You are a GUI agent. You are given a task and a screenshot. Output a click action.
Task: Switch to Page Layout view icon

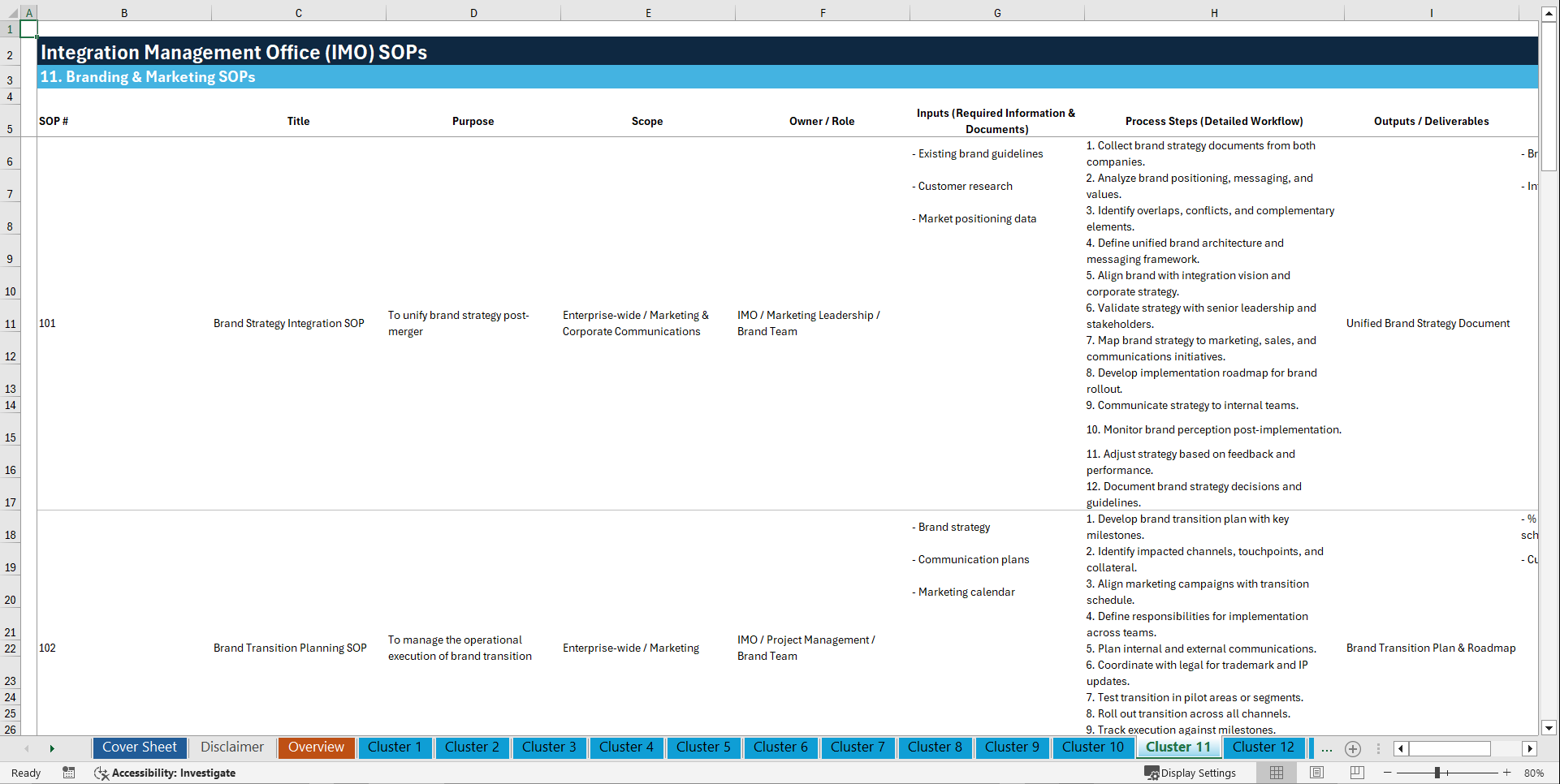[x=1316, y=773]
